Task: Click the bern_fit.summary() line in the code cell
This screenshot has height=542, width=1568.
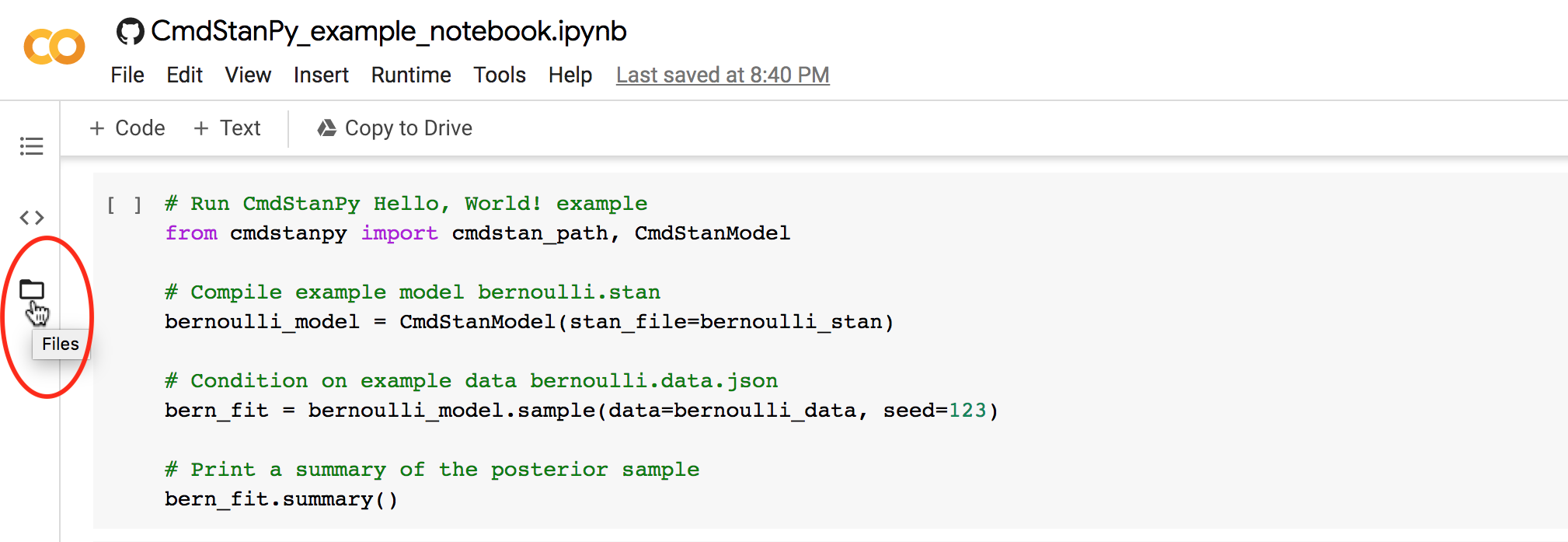Action: coord(281,499)
